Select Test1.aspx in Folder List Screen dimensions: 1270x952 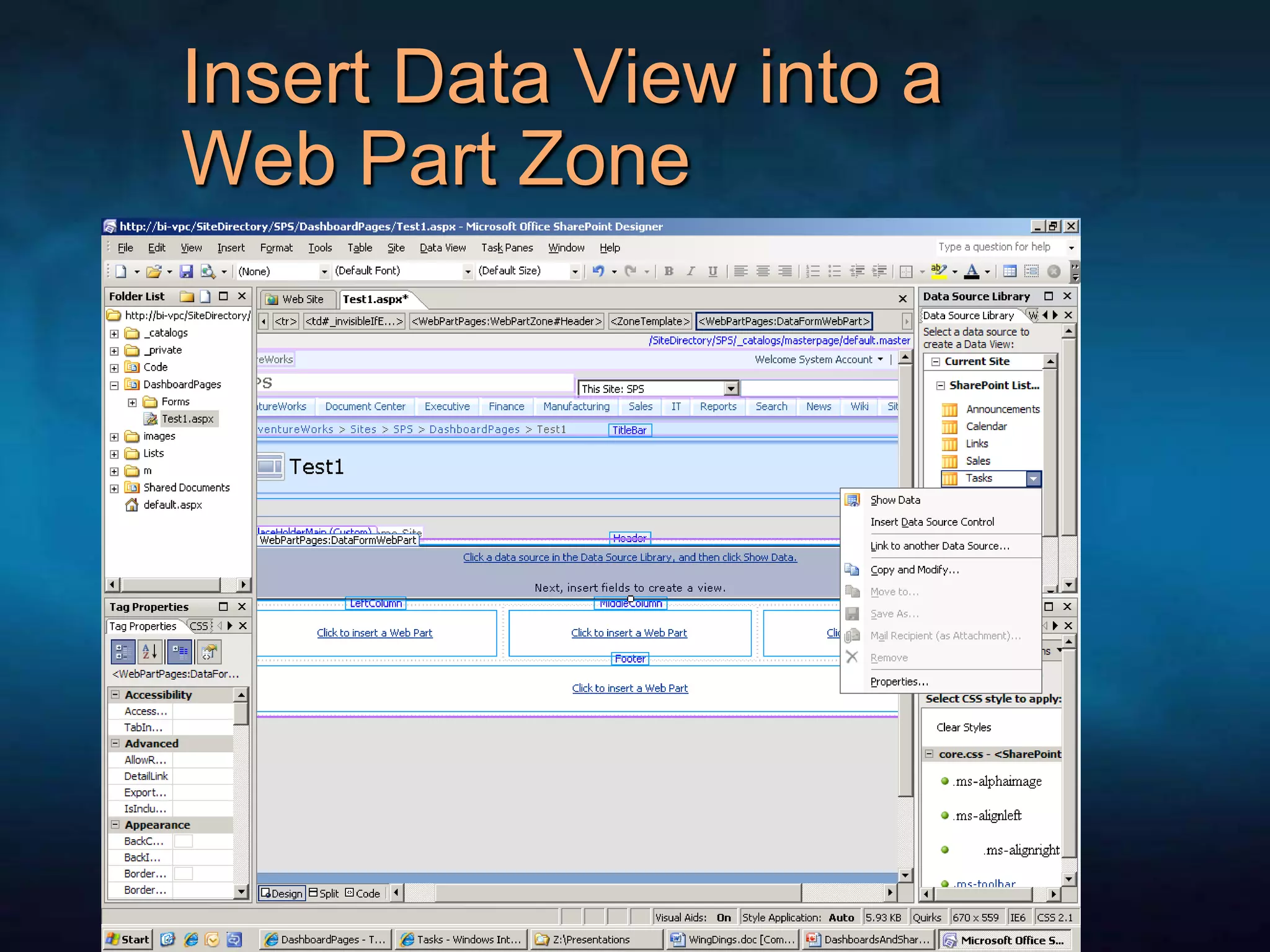187,419
